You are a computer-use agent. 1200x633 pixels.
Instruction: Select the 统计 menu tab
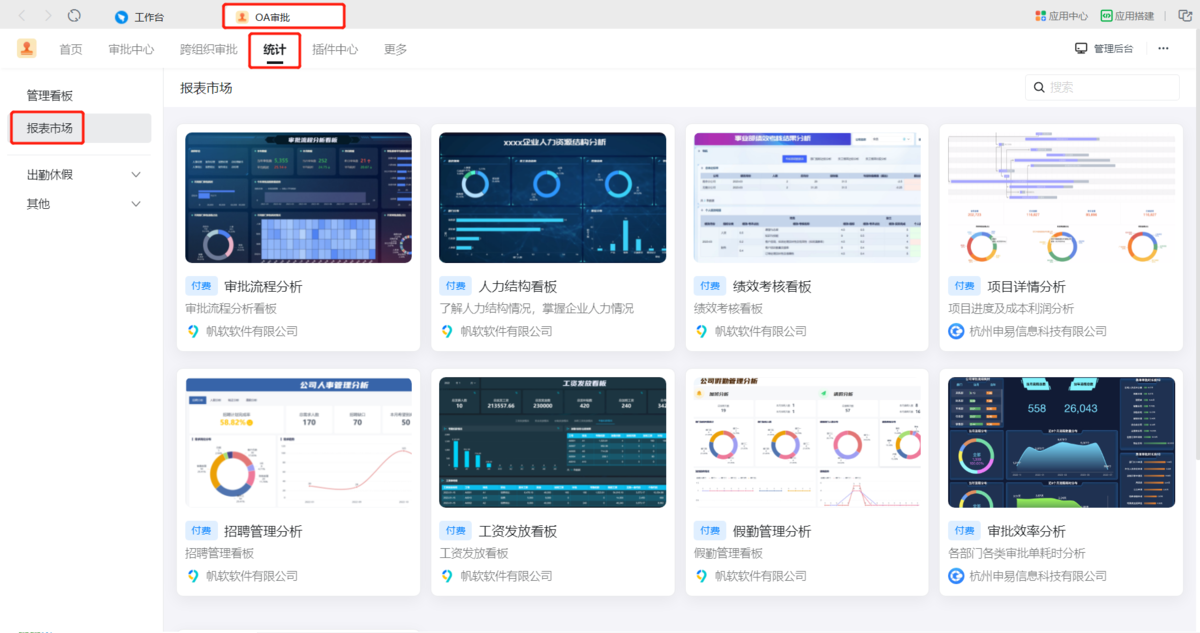[x=274, y=49]
